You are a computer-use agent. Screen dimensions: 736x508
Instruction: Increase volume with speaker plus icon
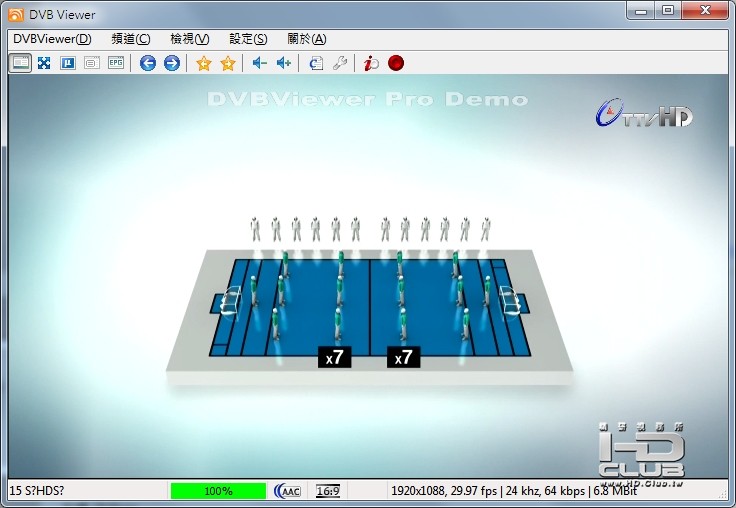(284, 63)
